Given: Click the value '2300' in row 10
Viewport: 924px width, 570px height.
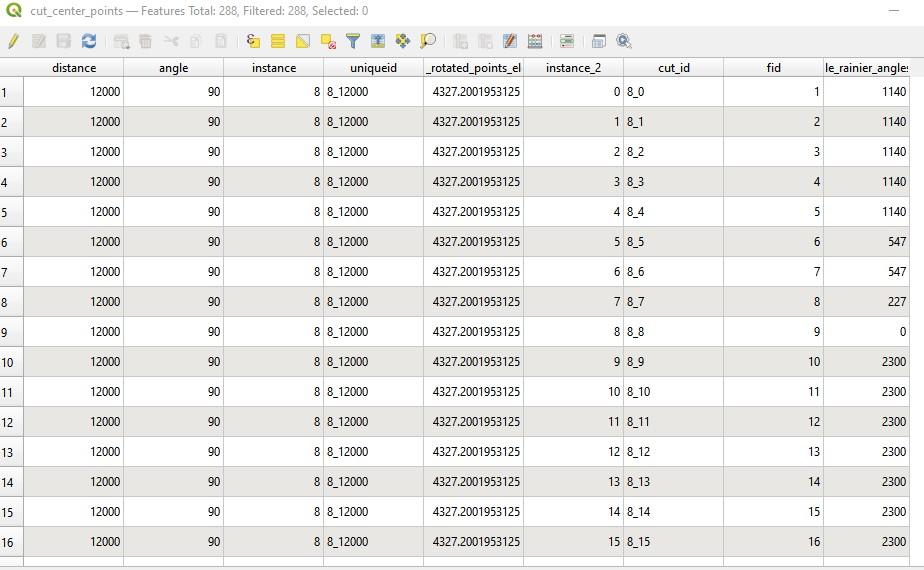Looking at the screenshot, I should coord(894,361).
